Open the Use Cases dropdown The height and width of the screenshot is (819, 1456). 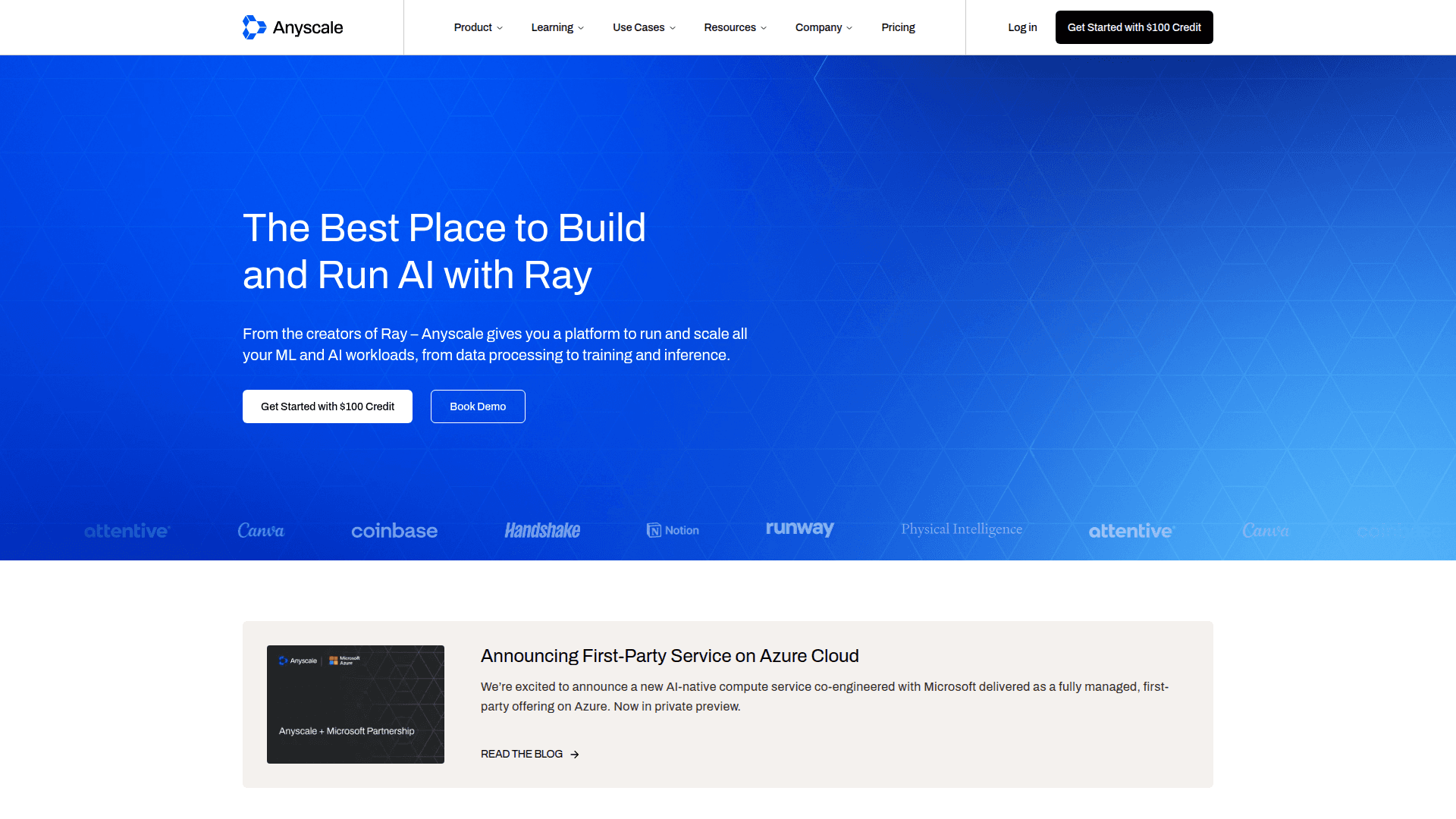(644, 27)
